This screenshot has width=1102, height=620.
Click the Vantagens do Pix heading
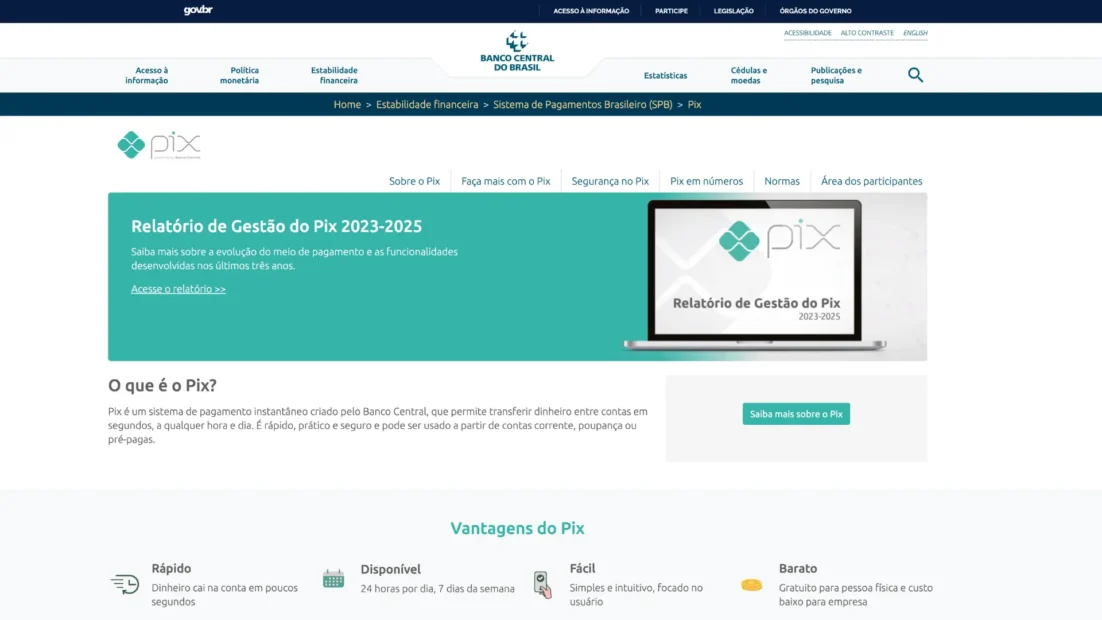coord(517,528)
